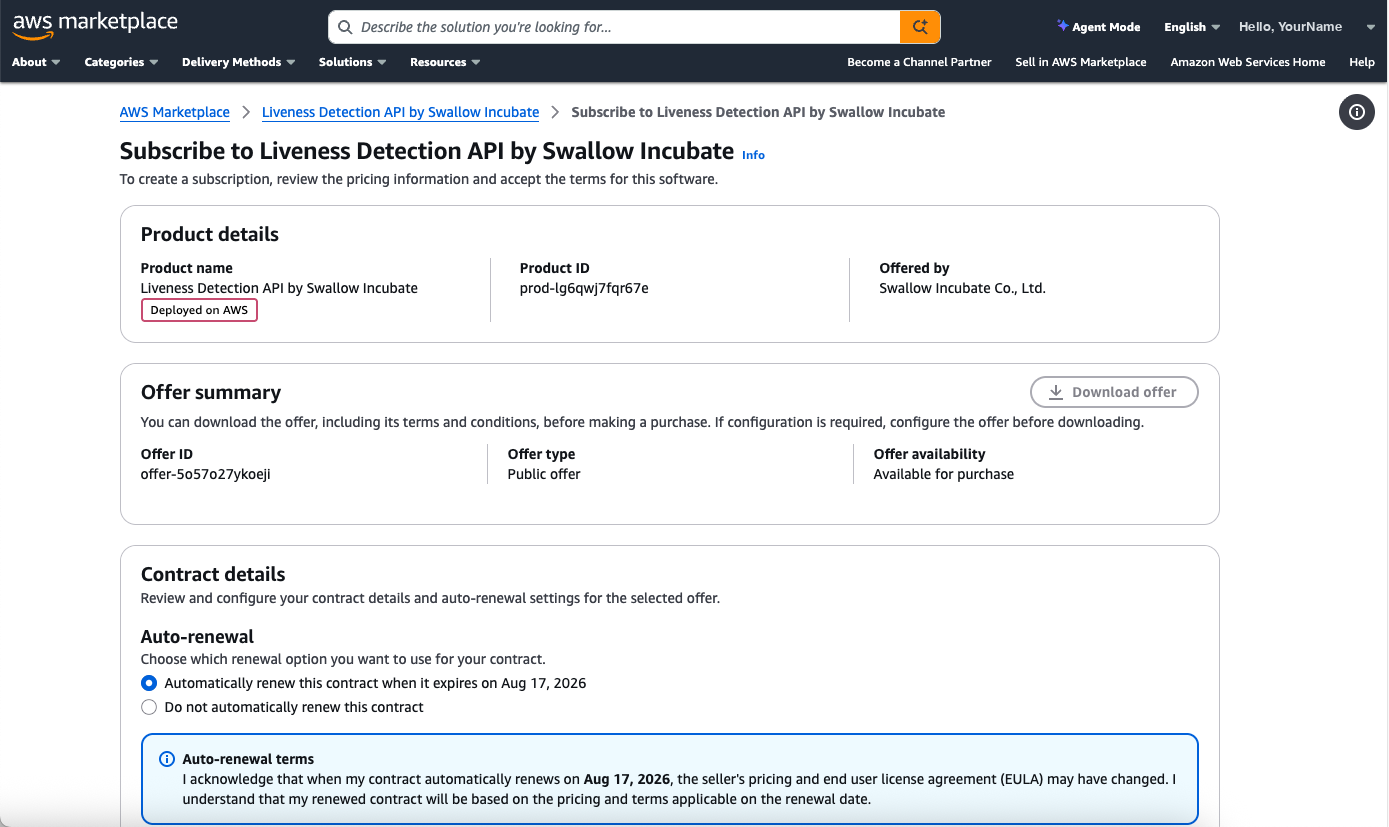
Task: Expand the About menu
Action: click(x=36, y=62)
